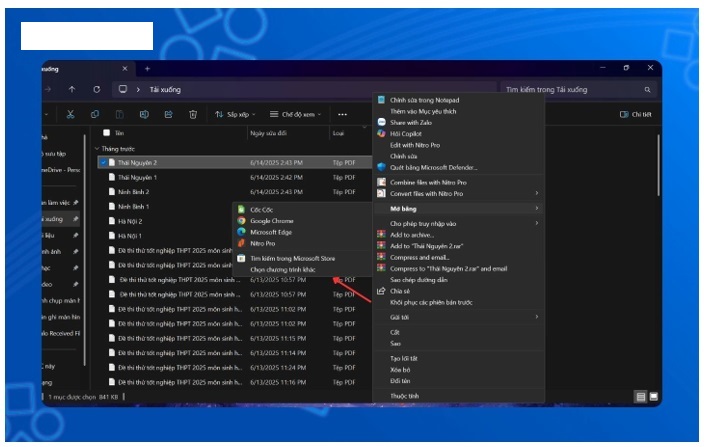Open file with Google Chrome
Image resolution: width=711 pixels, height=447 pixels.
271,220
